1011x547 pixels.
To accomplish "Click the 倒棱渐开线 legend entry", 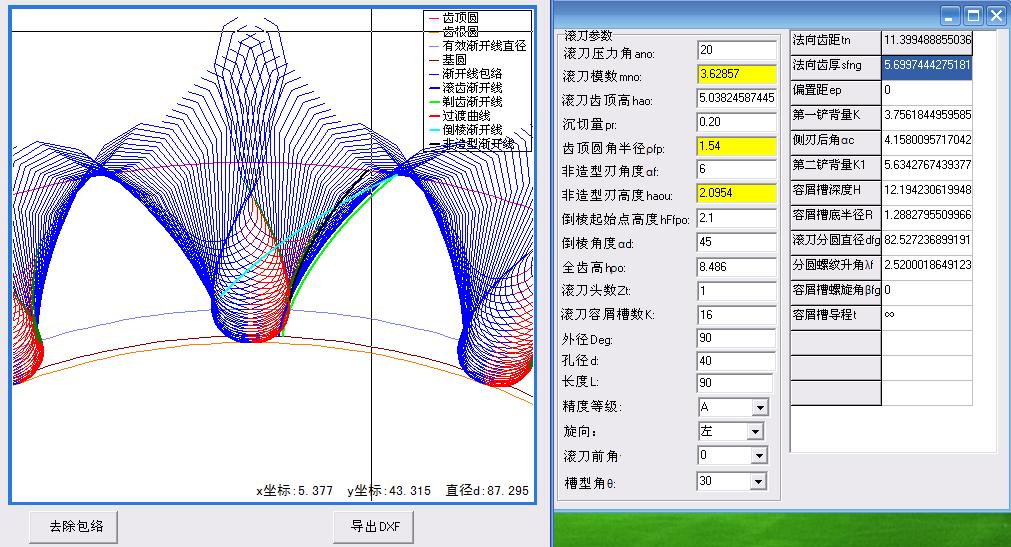I will click(466, 130).
